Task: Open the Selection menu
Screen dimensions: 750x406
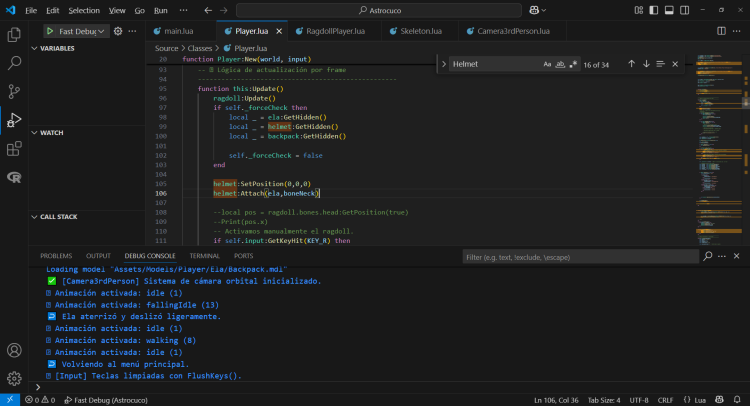Action: click(x=84, y=9)
